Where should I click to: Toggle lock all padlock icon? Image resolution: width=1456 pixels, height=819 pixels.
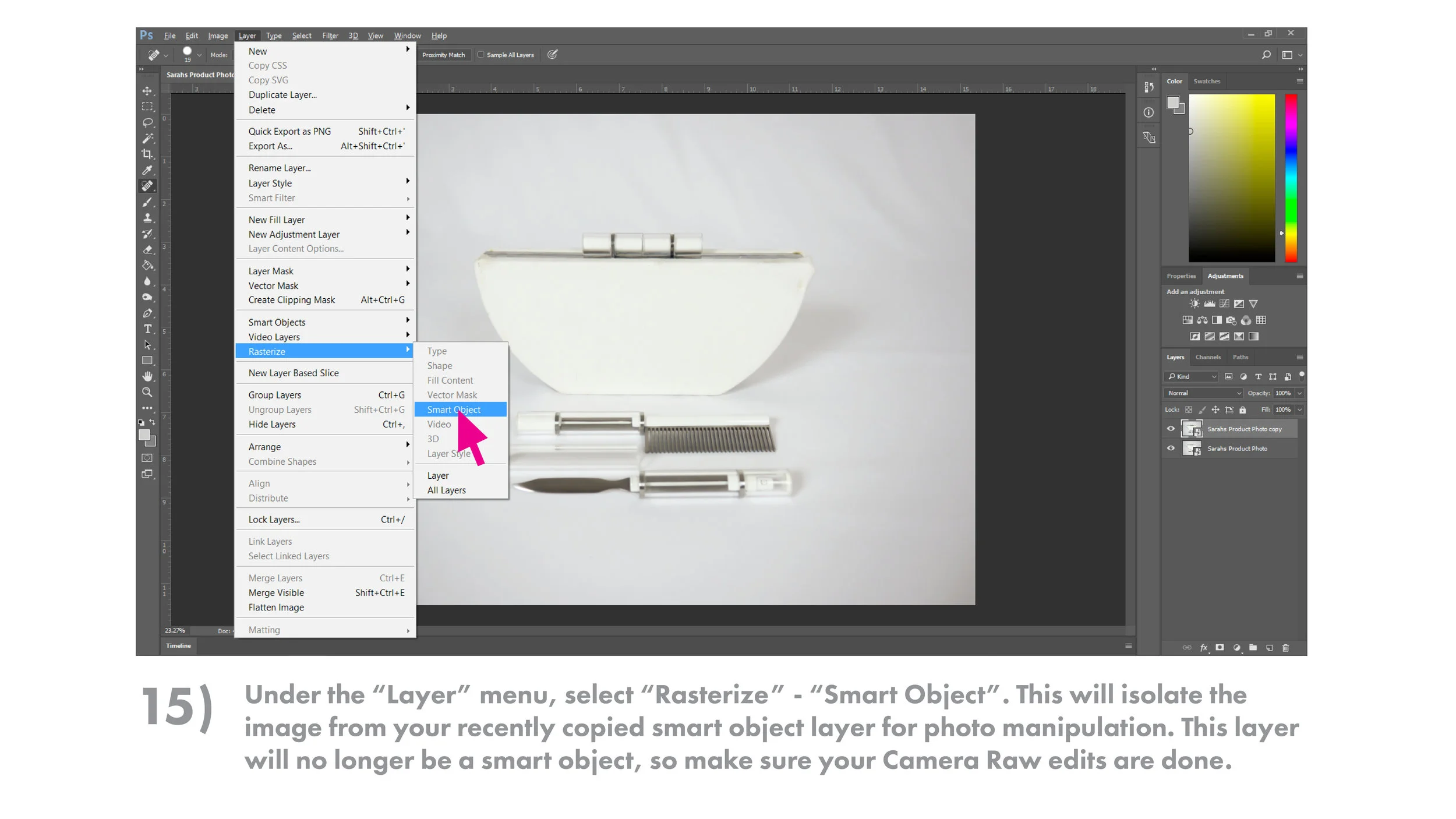tap(1242, 410)
